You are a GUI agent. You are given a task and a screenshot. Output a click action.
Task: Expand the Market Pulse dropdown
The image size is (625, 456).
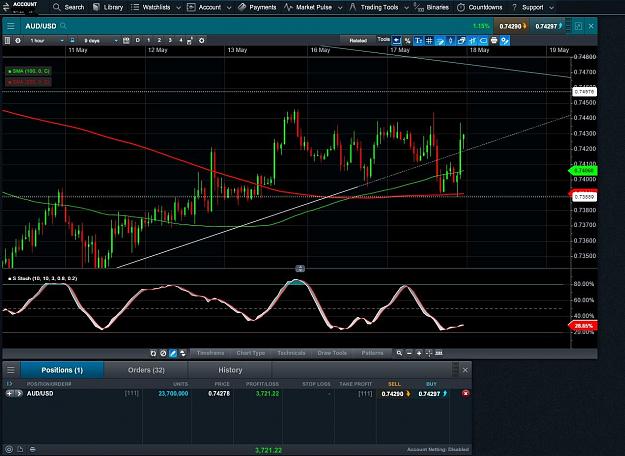click(x=340, y=8)
